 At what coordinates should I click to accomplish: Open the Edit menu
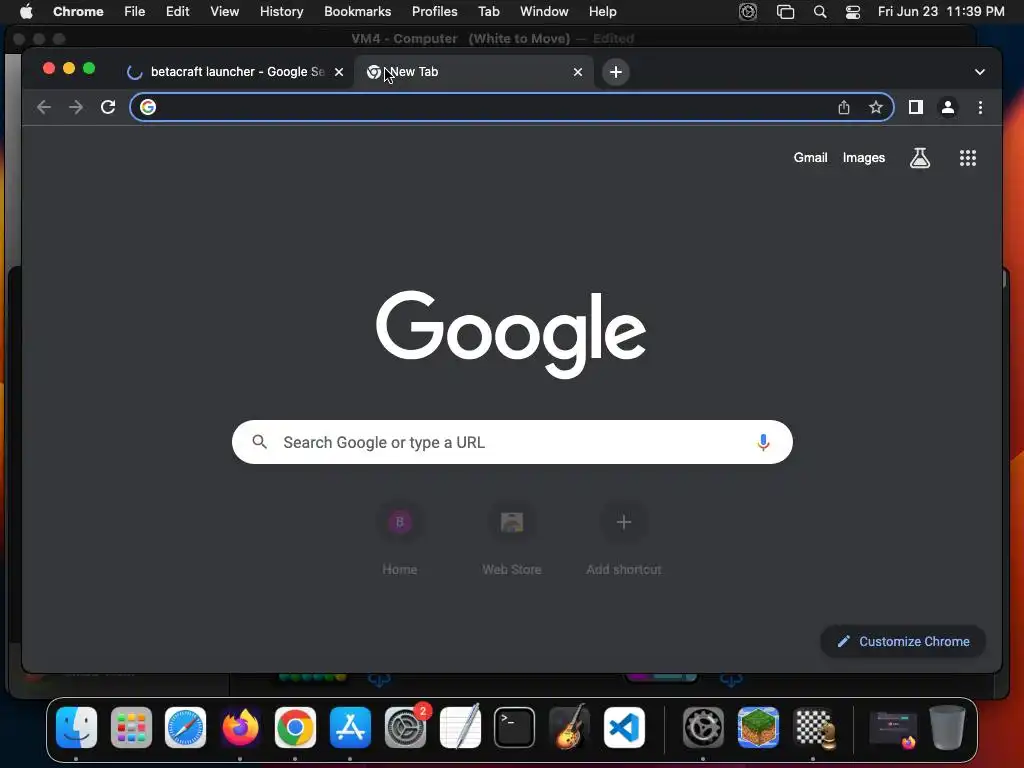pos(178,11)
